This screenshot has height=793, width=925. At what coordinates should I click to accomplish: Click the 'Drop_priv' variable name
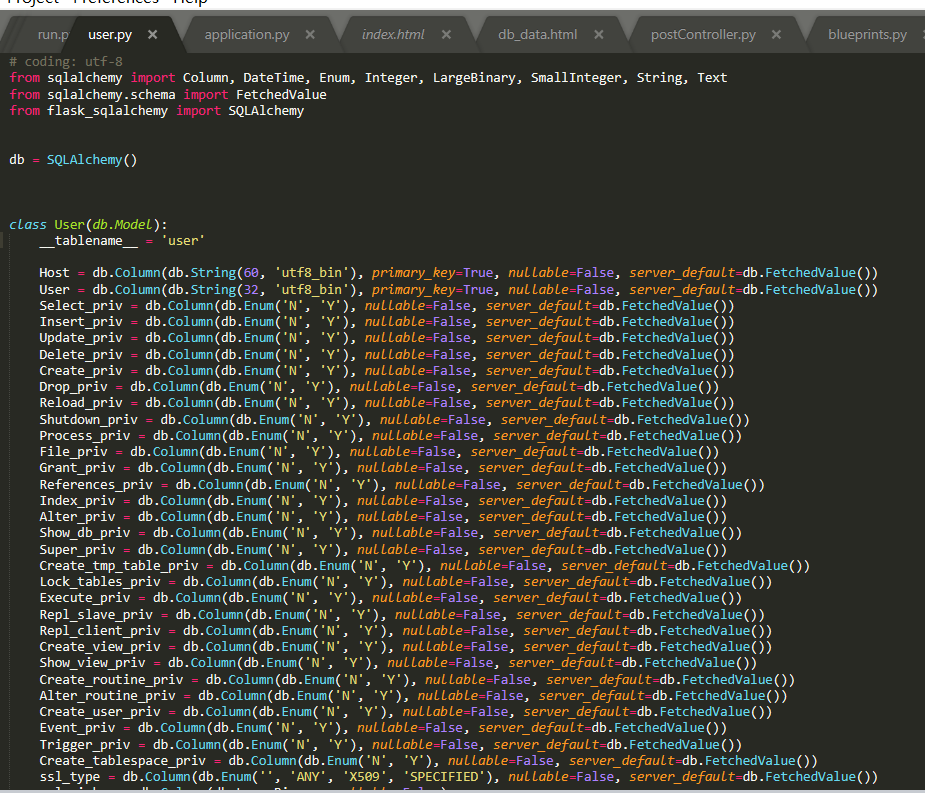(73, 387)
